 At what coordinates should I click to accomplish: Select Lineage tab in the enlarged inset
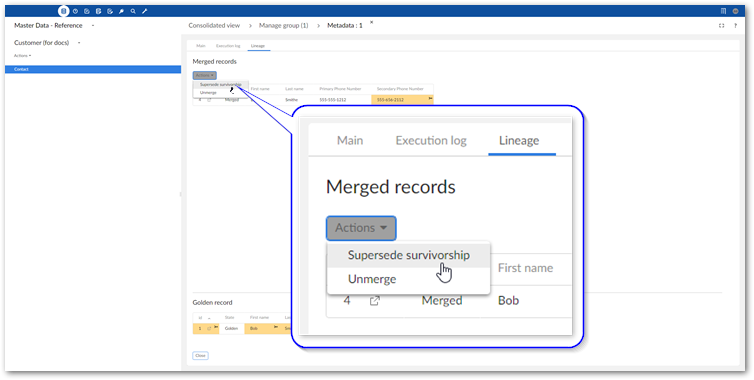[x=519, y=140]
